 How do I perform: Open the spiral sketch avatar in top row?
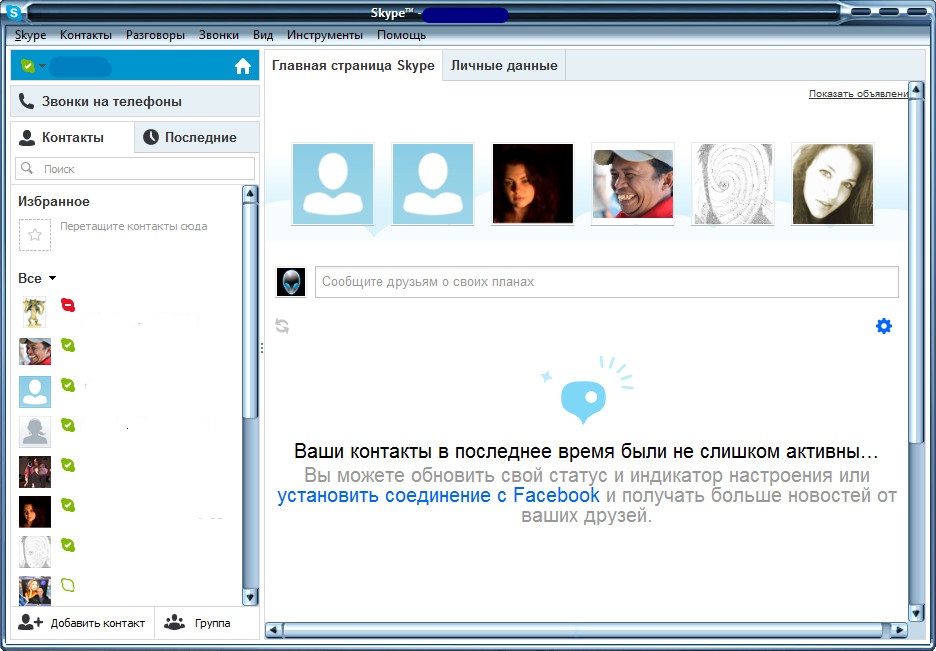tap(732, 184)
